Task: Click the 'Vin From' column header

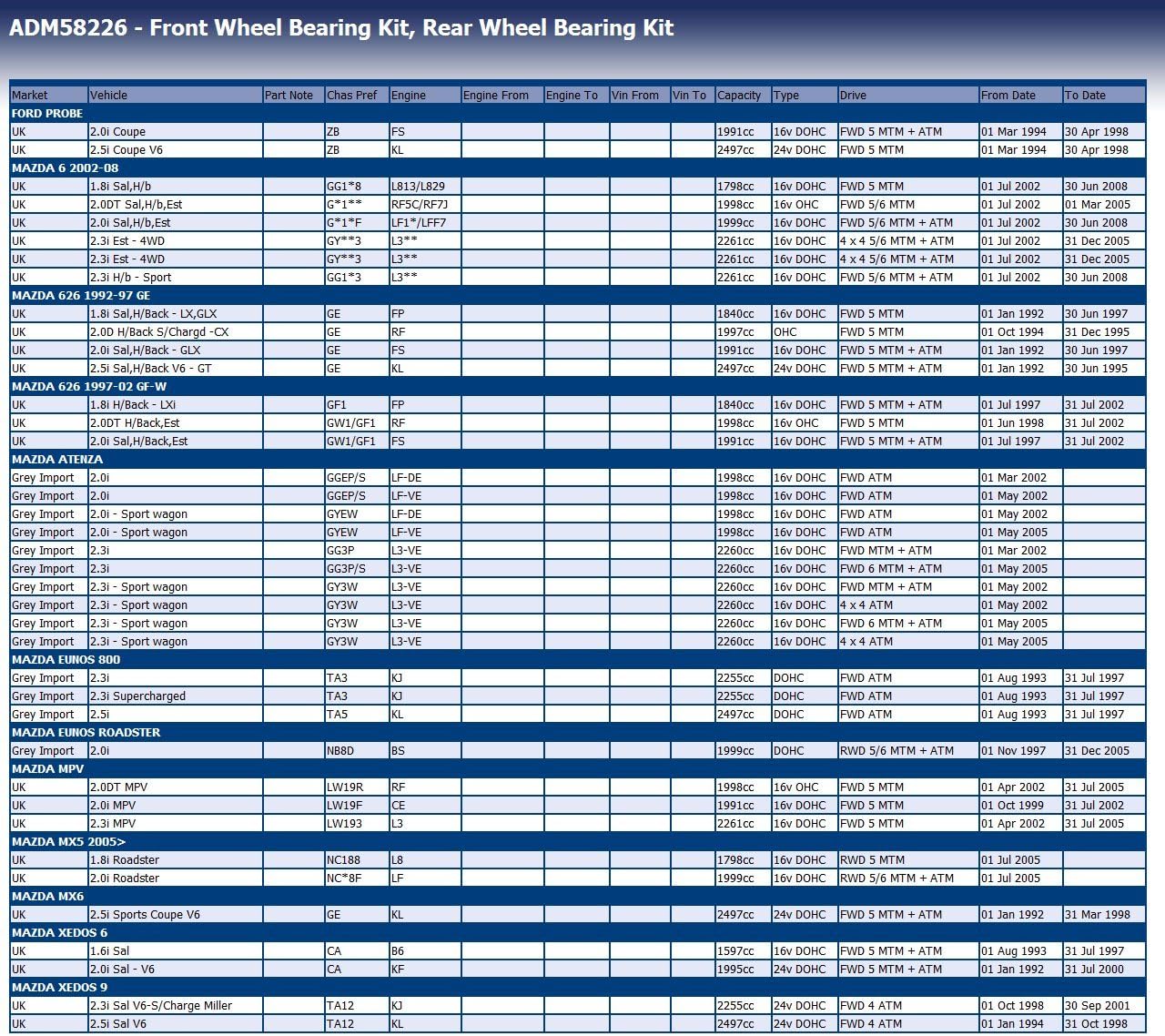Action: (x=640, y=95)
